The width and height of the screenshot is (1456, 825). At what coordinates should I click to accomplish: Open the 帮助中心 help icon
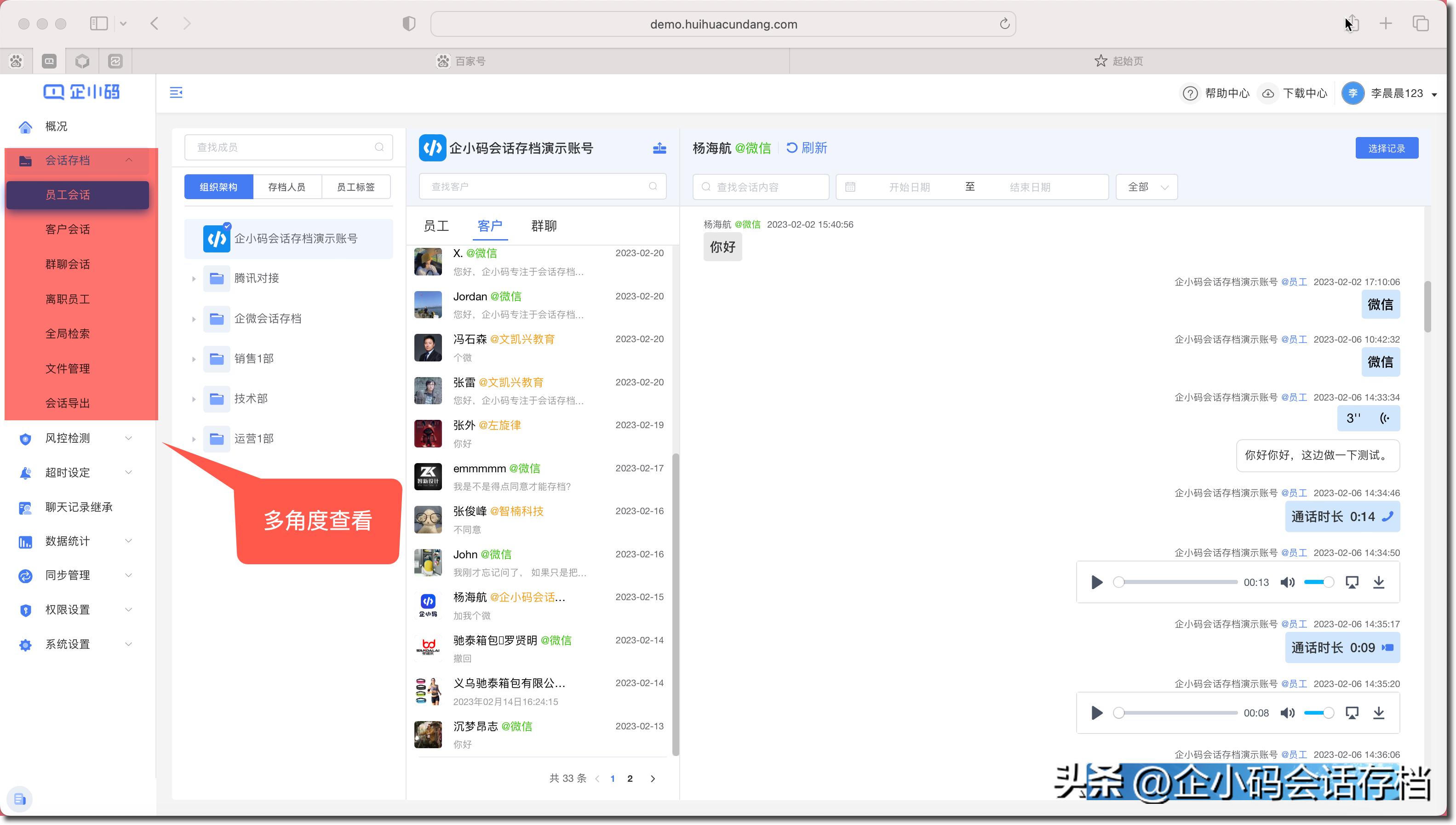[x=1190, y=93]
